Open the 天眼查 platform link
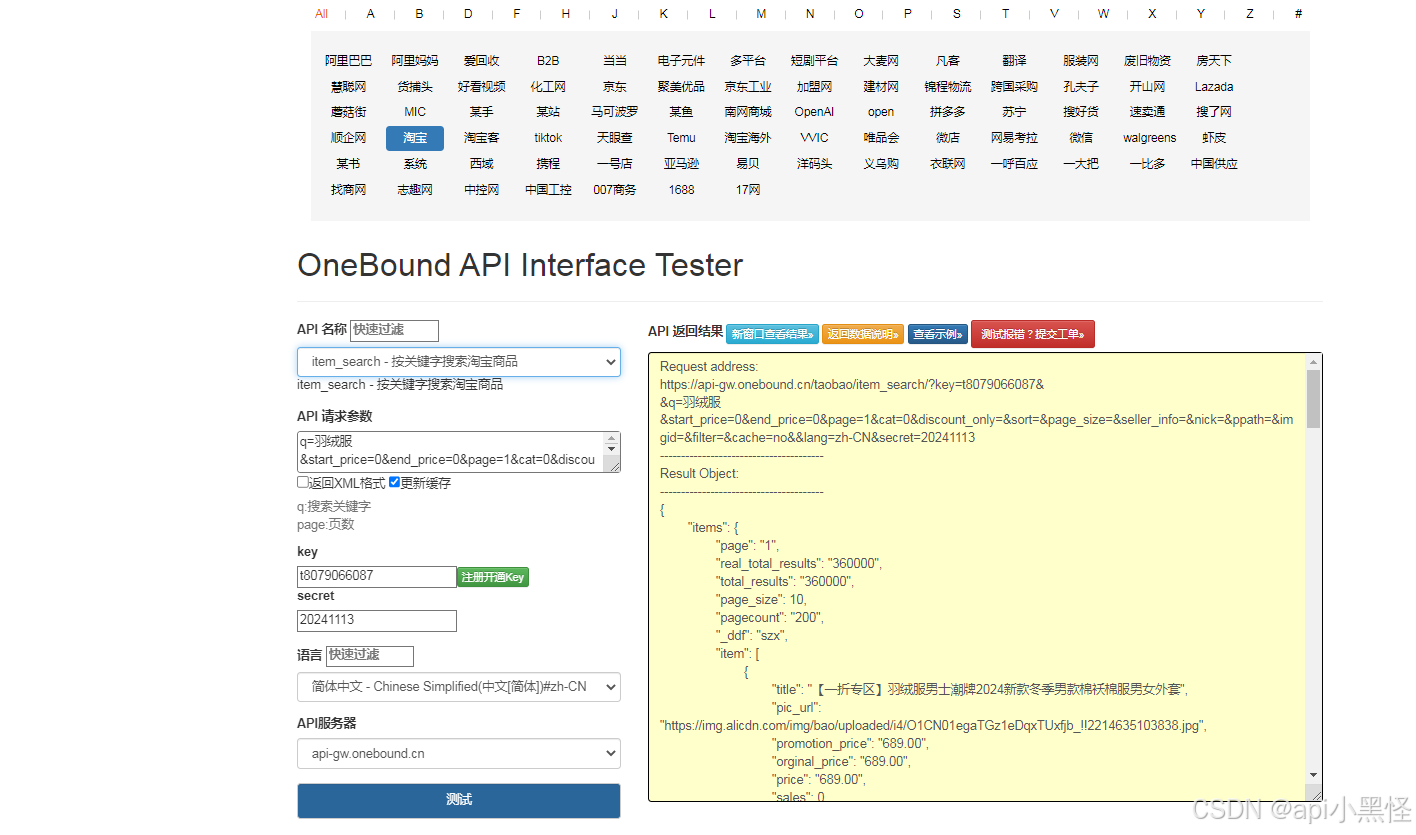The width and height of the screenshot is (1416, 835). pyautogui.click(x=615, y=138)
